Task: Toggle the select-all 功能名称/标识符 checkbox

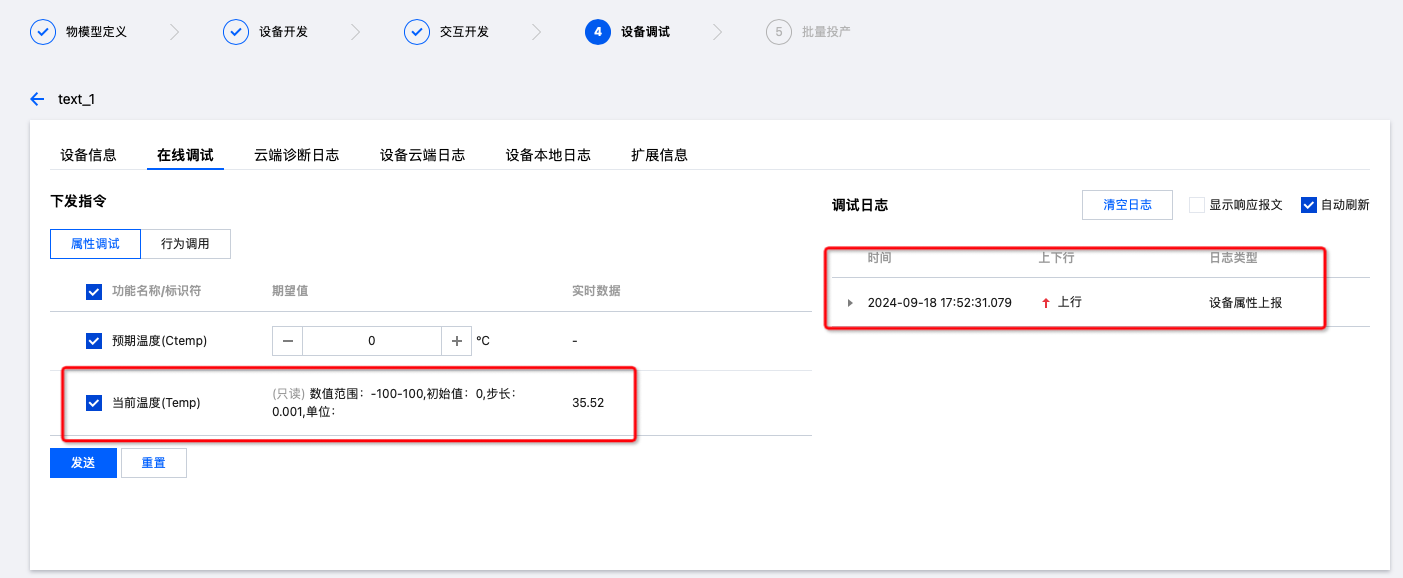Action: point(94,291)
